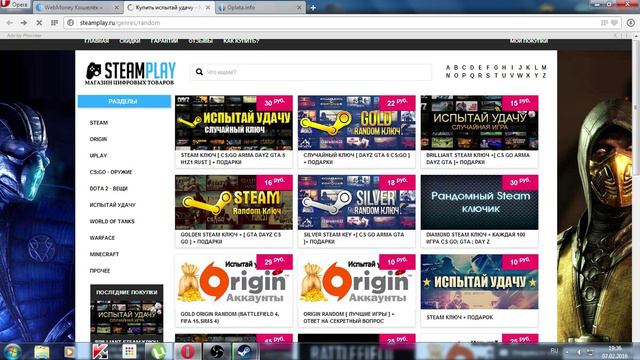Open the Origin Random 10 руб card
Screen dimensions: 640x360
click(x=356, y=291)
